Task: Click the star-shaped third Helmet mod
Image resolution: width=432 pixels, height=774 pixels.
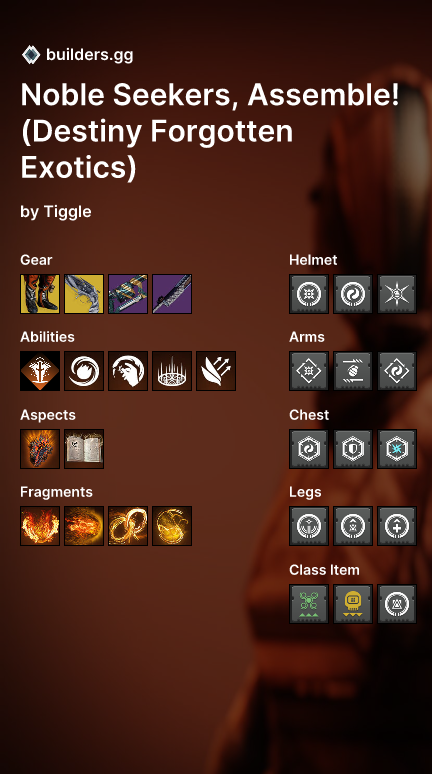Action: pos(397,294)
